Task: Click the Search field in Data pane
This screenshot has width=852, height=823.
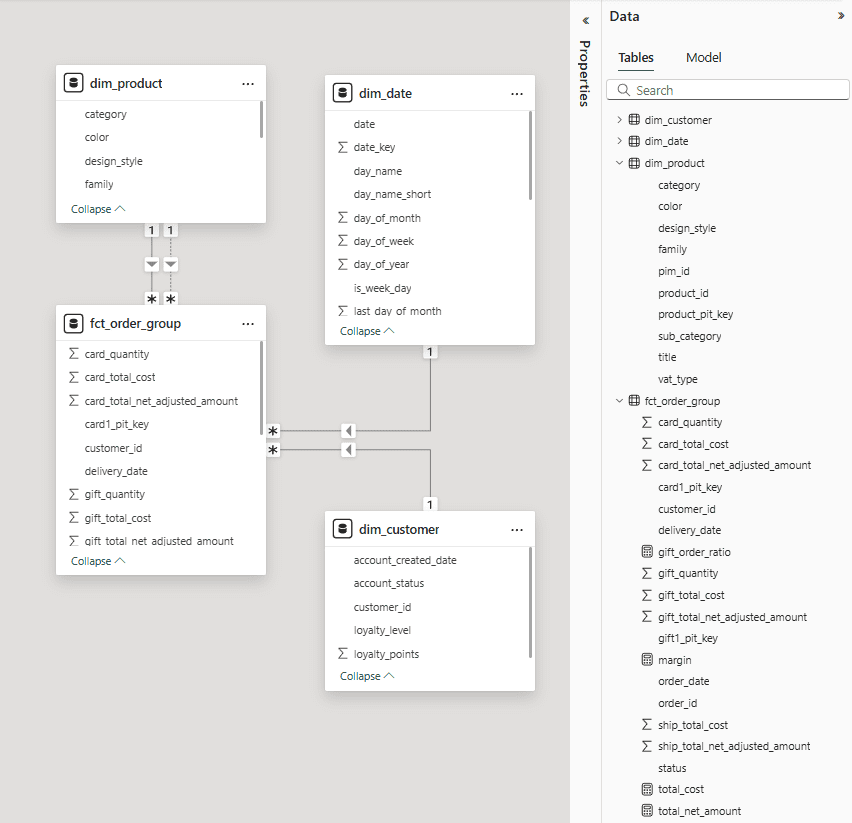Action: [727, 90]
